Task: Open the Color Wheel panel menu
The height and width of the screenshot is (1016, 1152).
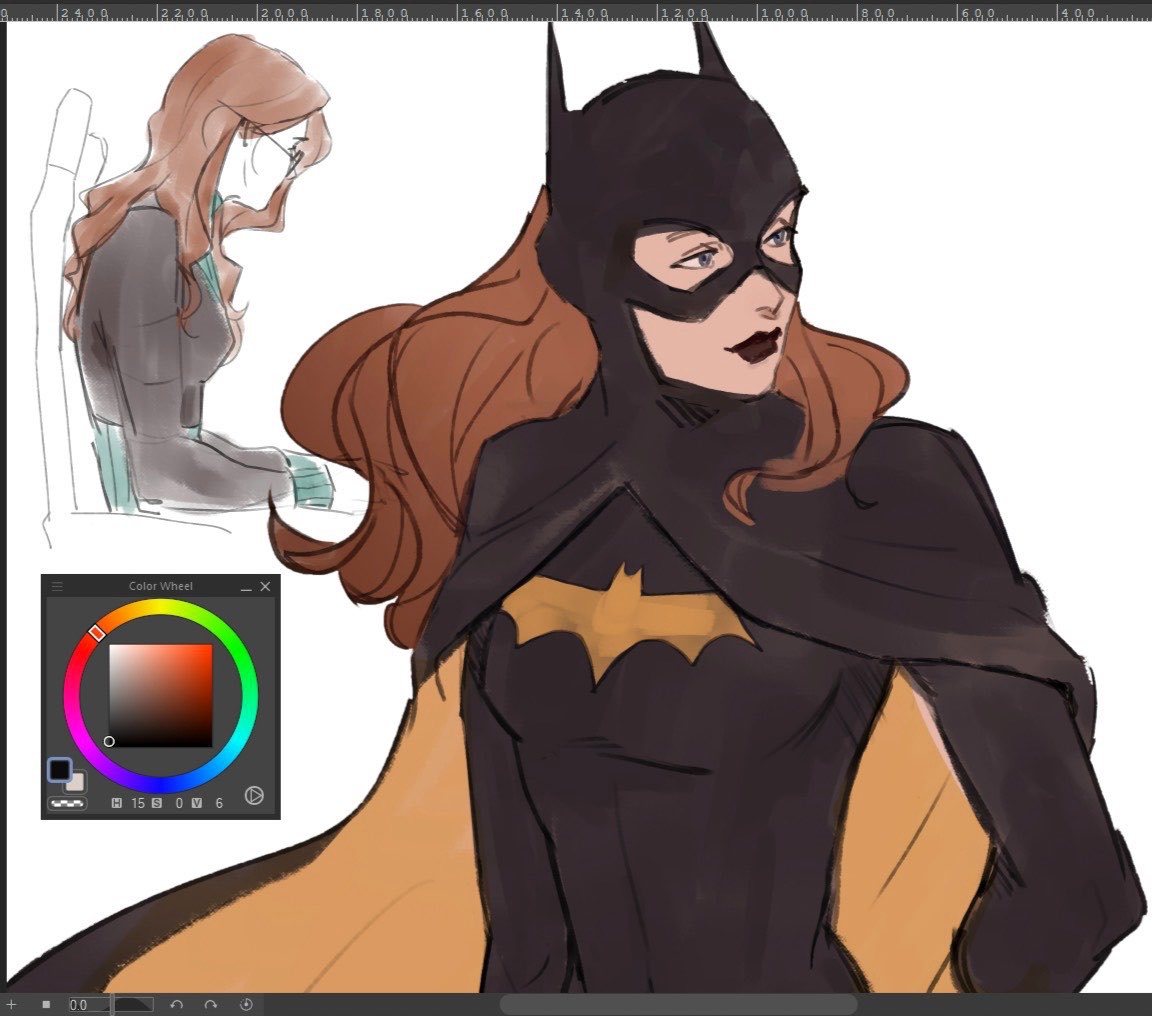Action: [57, 586]
